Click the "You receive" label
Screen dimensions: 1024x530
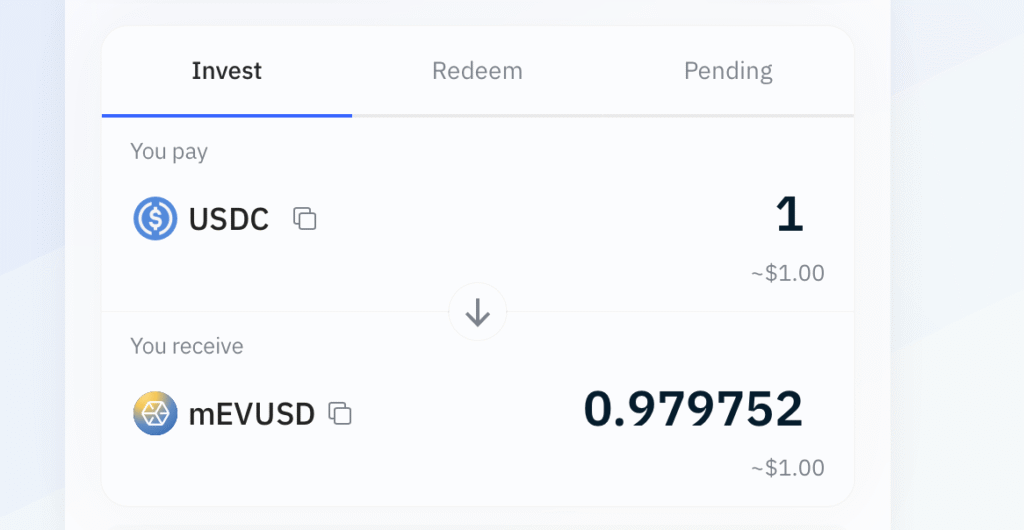[187, 346]
